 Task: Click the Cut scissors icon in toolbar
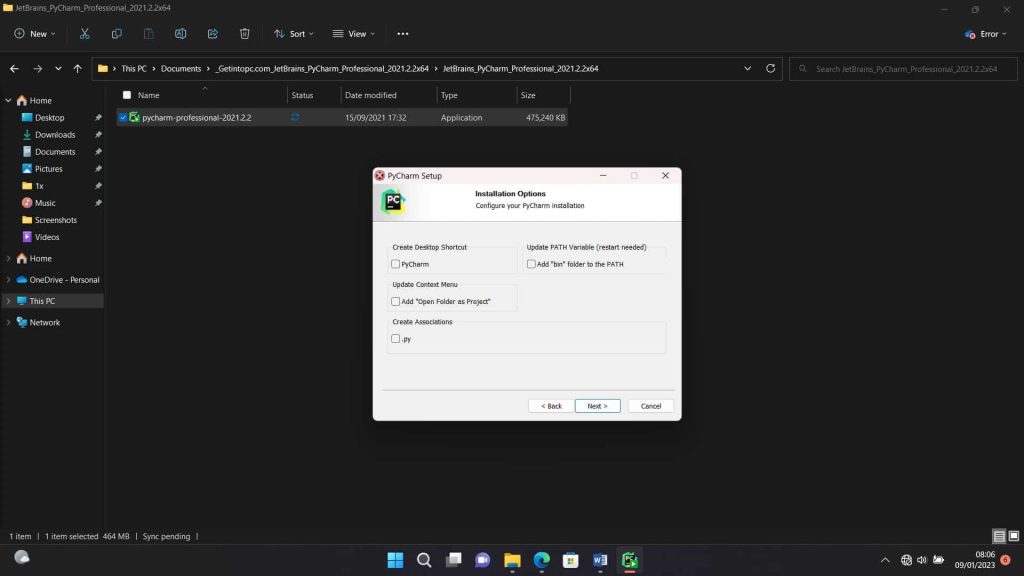[x=85, y=33]
